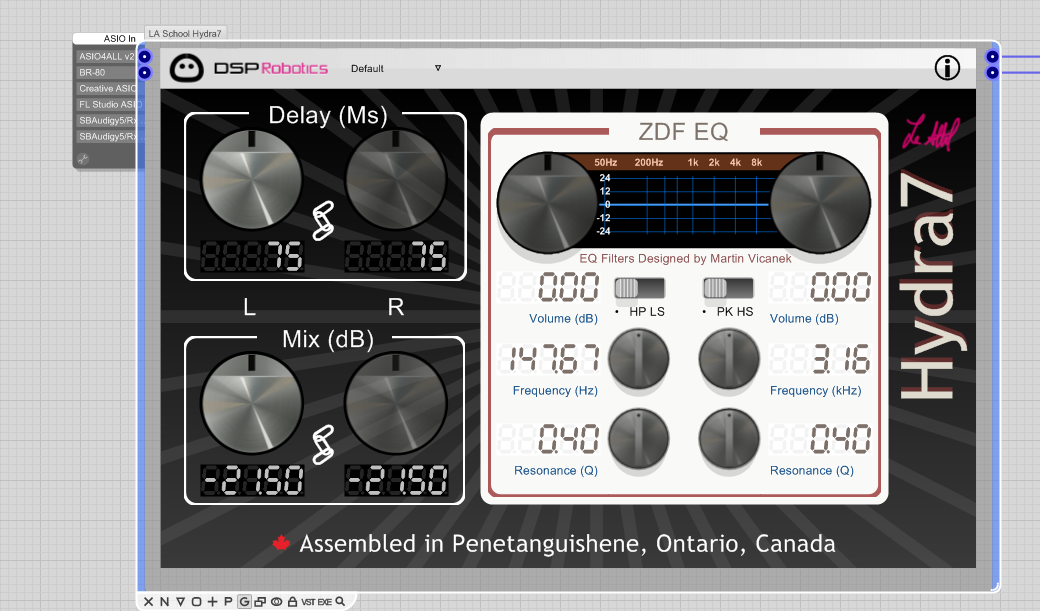Click the top left input connector of Hydra7 module
The height and width of the screenshot is (611, 1040).
tap(145, 56)
